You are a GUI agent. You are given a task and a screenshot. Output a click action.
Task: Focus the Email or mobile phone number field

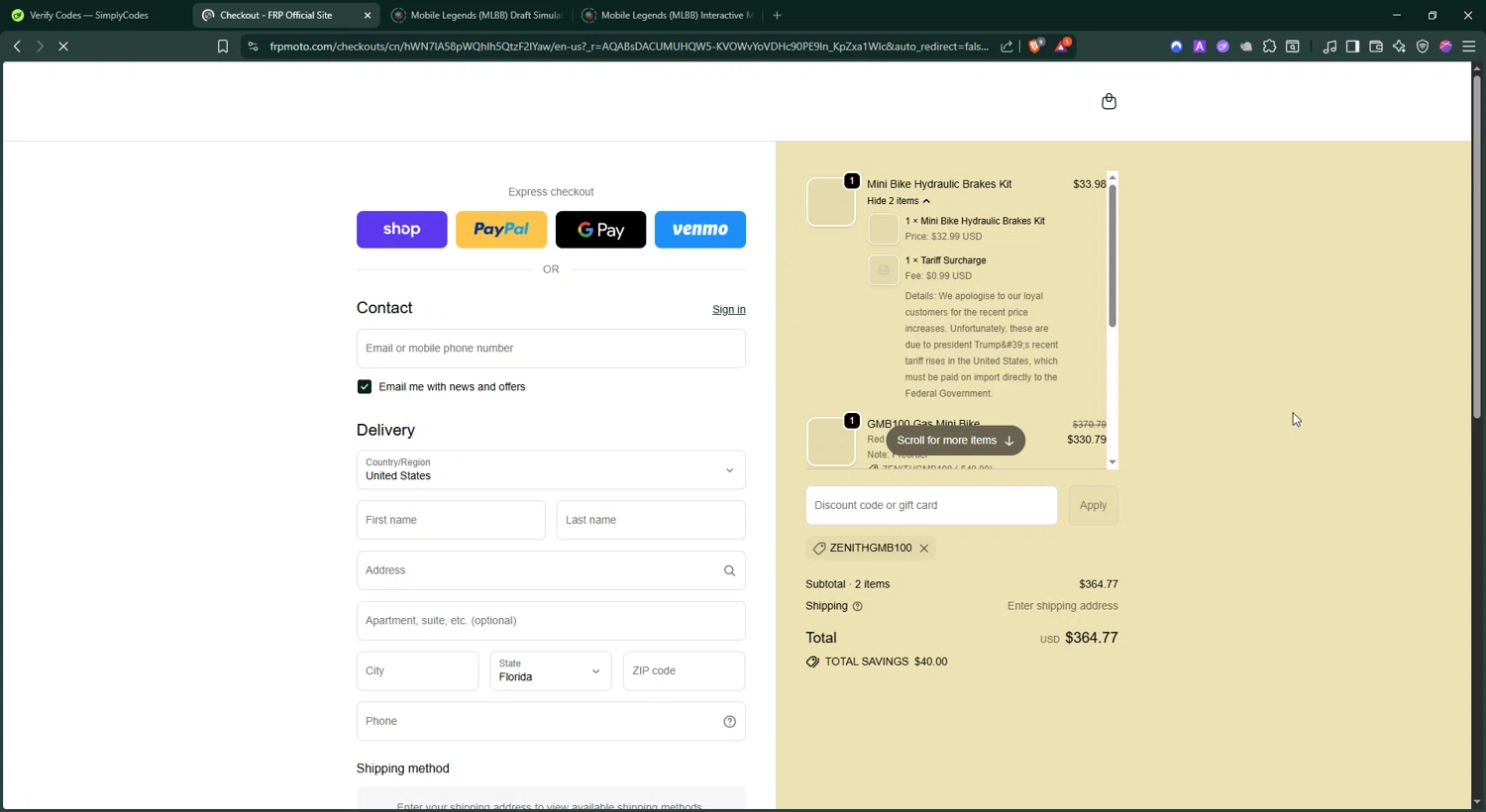pyautogui.click(x=551, y=349)
